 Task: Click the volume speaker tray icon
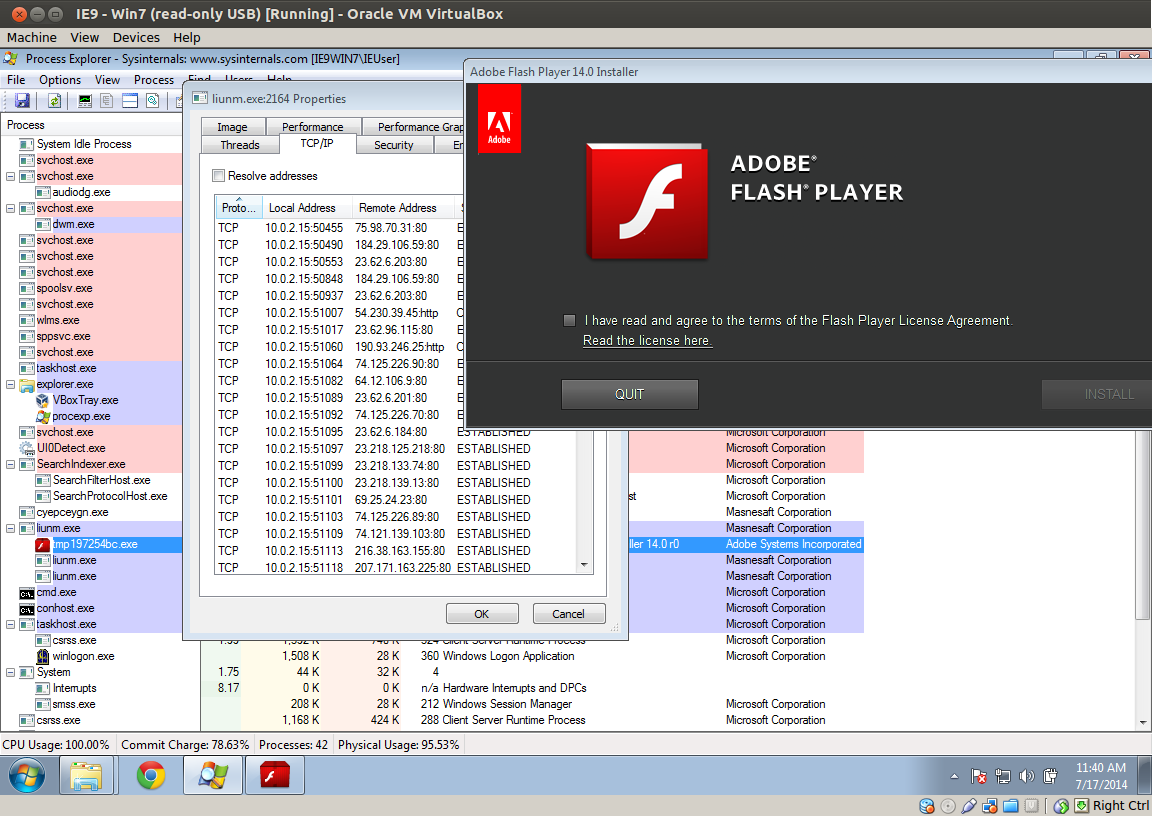(x=1027, y=776)
